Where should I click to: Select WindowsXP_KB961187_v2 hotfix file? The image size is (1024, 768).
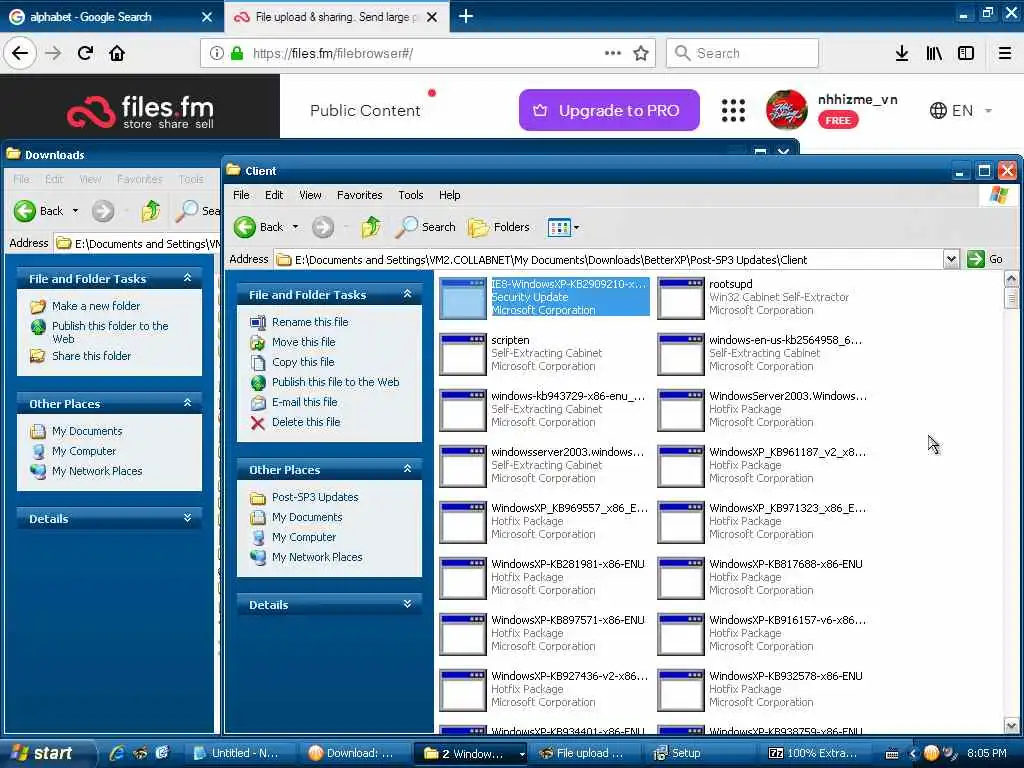(x=761, y=466)
